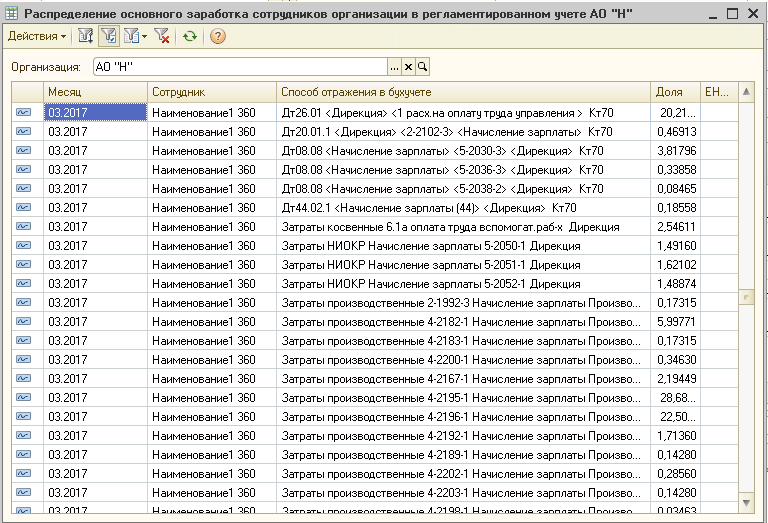Click the magnifier icon next to the Организация field
The image size is (768, 523).
pos(422,67)
